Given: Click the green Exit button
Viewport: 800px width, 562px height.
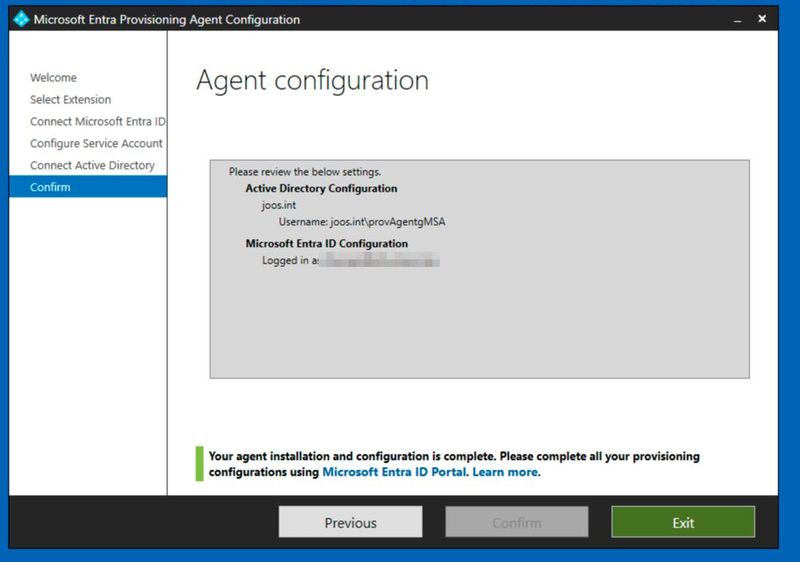Looking at the screenshot, I should [683, 522].
